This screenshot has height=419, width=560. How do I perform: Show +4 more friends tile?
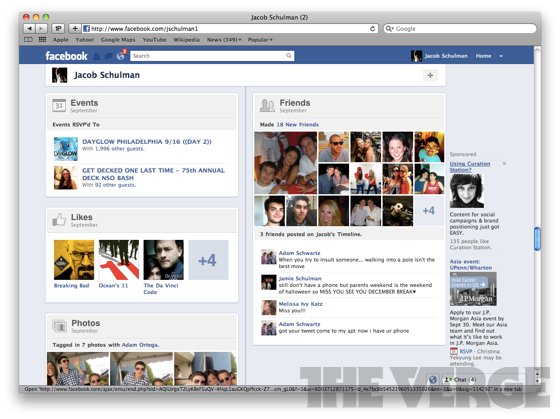pyautogui.click(x=429, y=211)
